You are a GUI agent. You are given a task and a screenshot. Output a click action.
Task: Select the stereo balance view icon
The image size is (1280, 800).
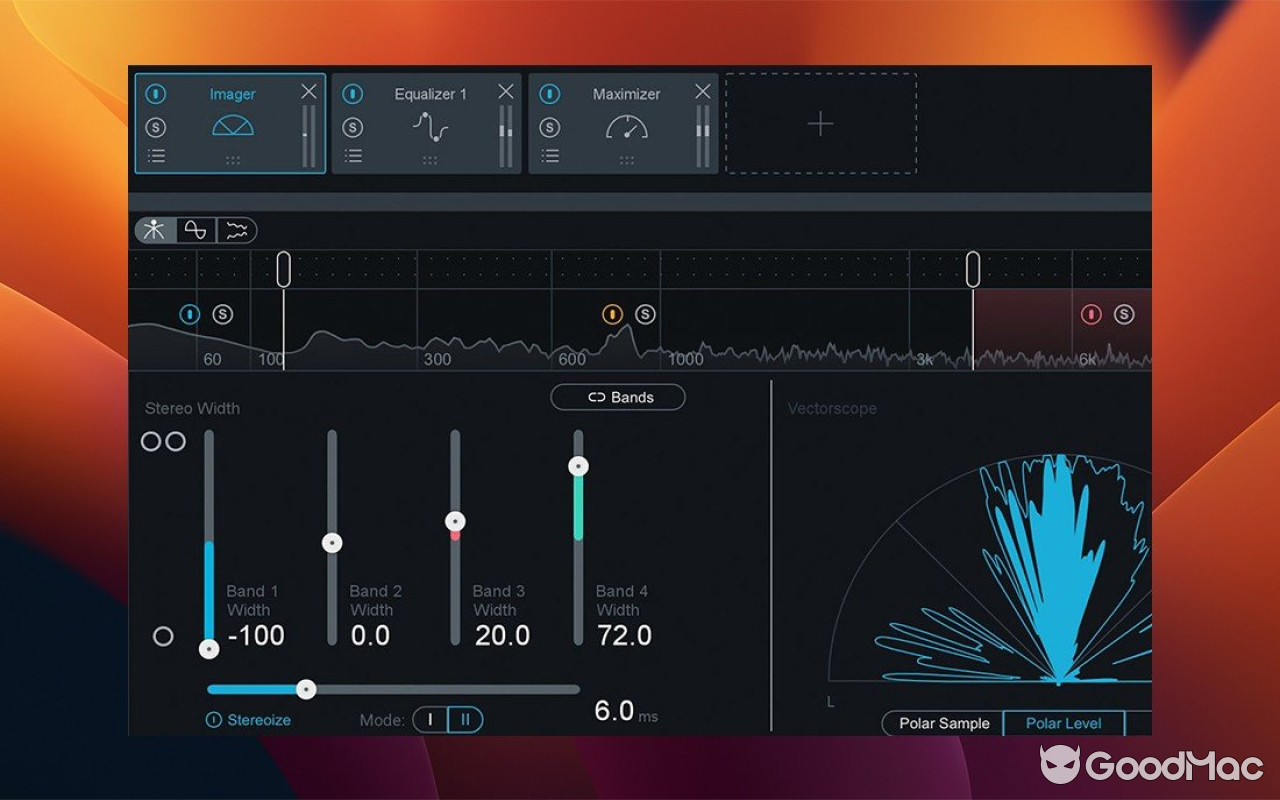[154, 230]
